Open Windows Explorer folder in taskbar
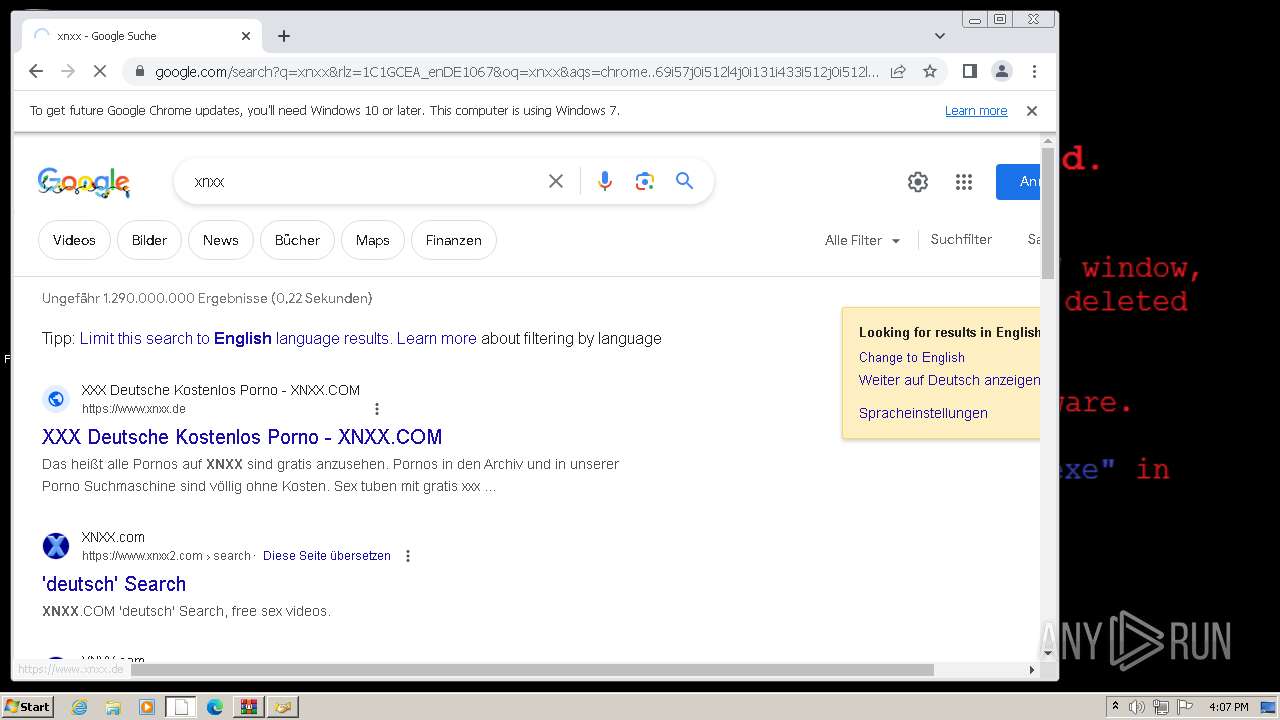This screenshot has height=720, width=1280. click(x=113, y=707)
